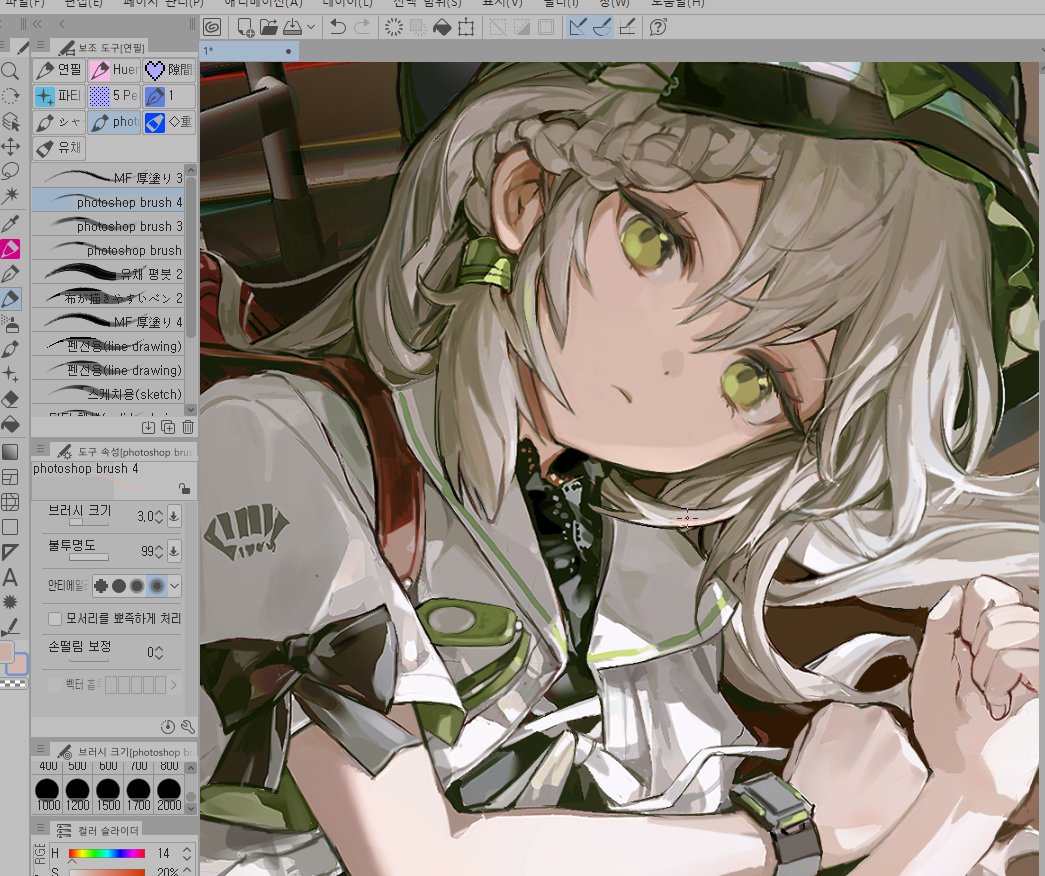Select the Correct line tool
The width and height of the screenshot is (1045, 876).
click(10, 627)
